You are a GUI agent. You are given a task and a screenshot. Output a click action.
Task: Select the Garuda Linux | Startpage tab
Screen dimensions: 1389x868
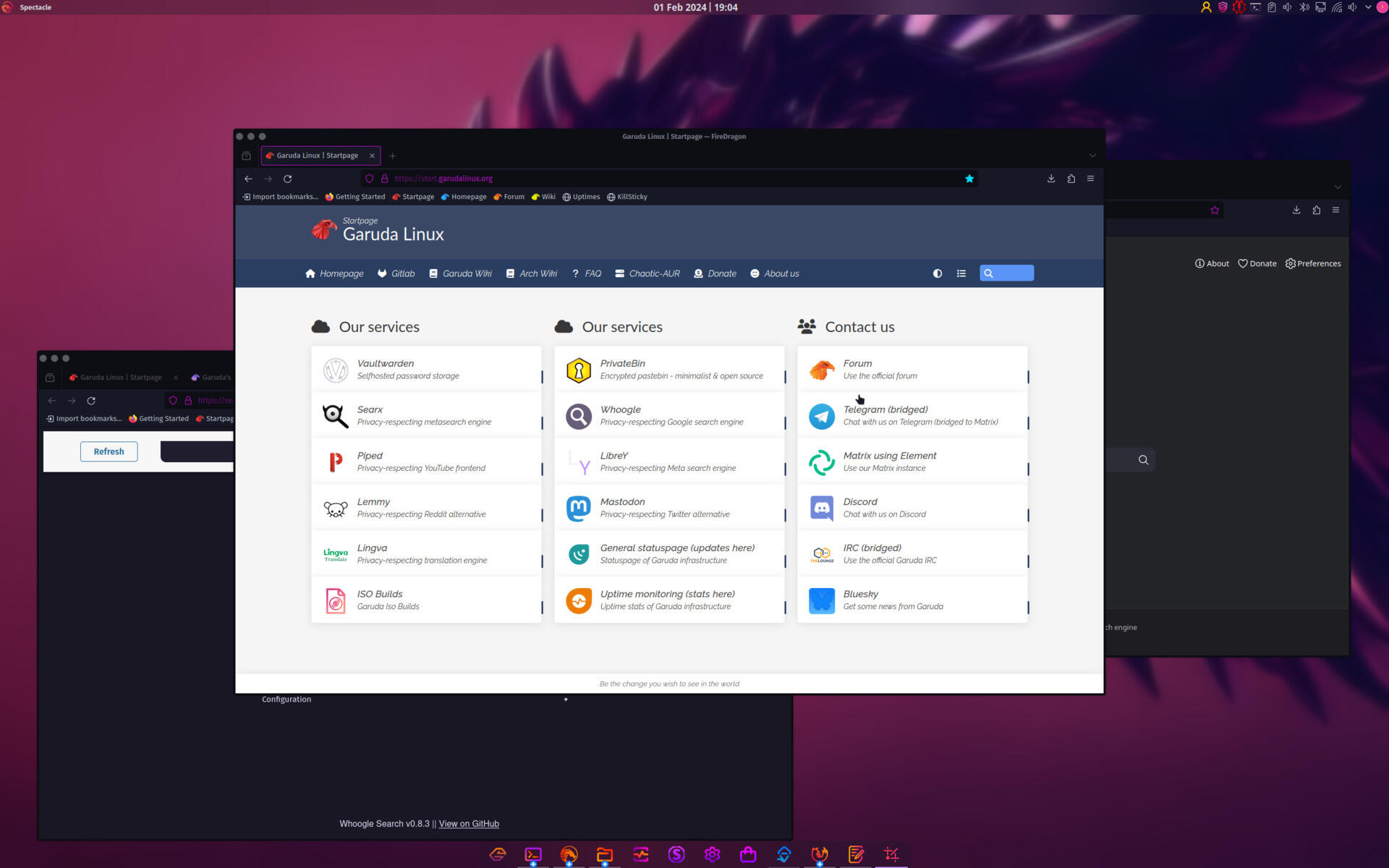(320, 156)
